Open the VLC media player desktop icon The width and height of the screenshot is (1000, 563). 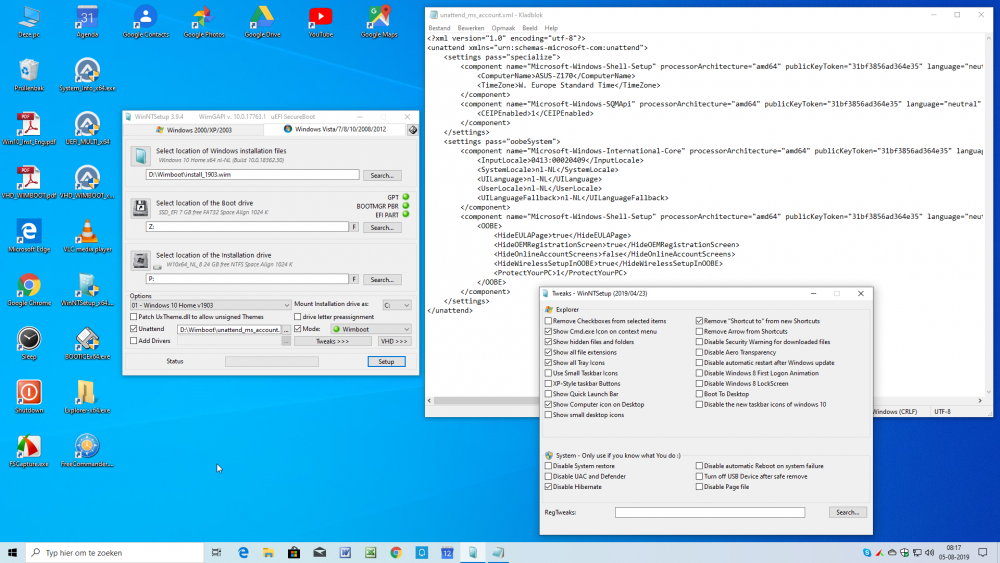pos(87,231)
